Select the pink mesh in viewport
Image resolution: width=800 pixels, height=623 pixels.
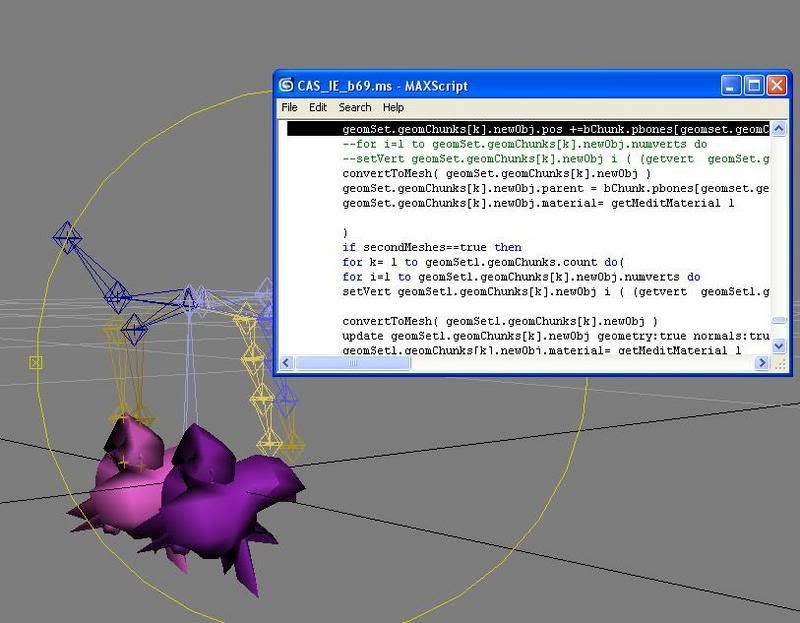click(x=120, y=480)
